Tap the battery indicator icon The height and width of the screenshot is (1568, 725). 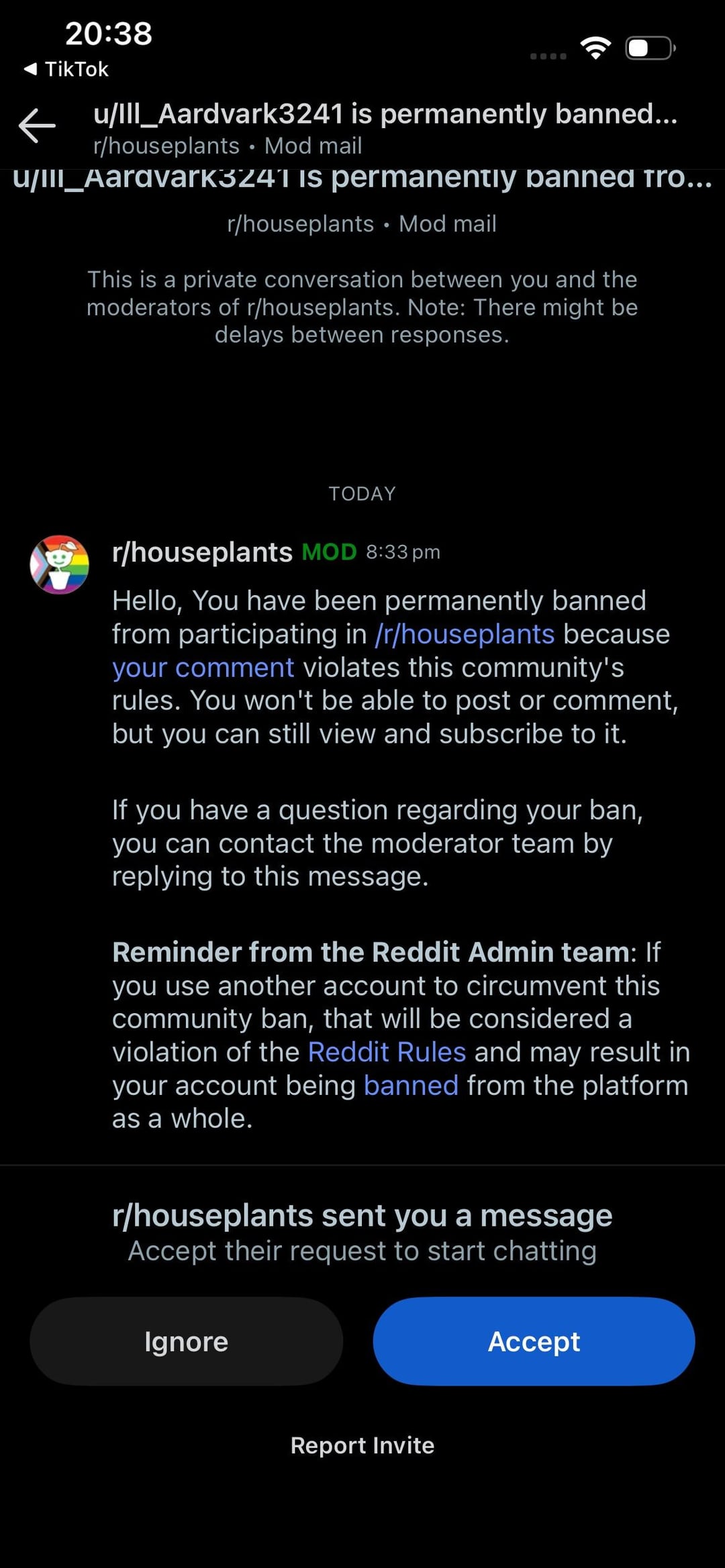tap(650, 48)
